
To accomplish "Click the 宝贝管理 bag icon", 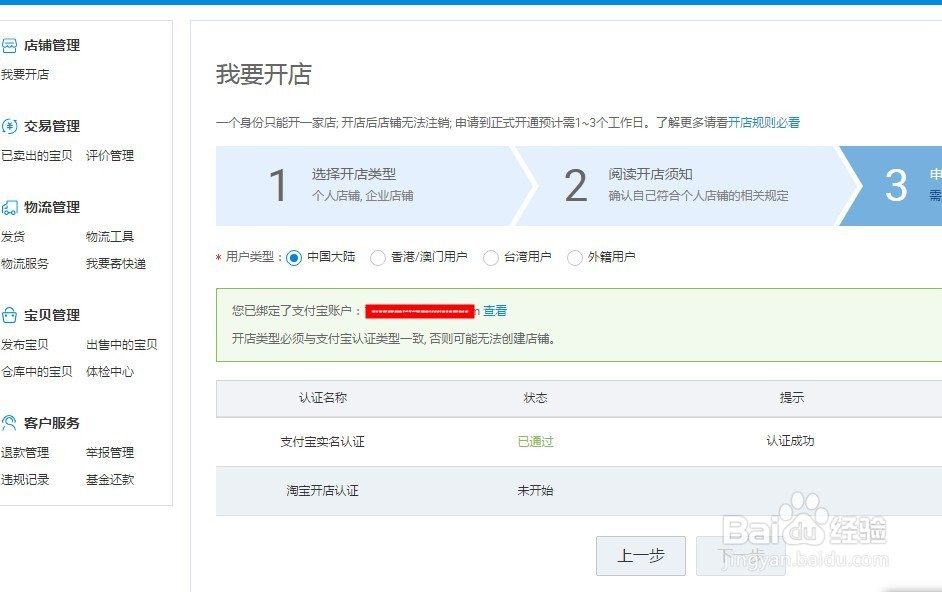I will (9, 316).
